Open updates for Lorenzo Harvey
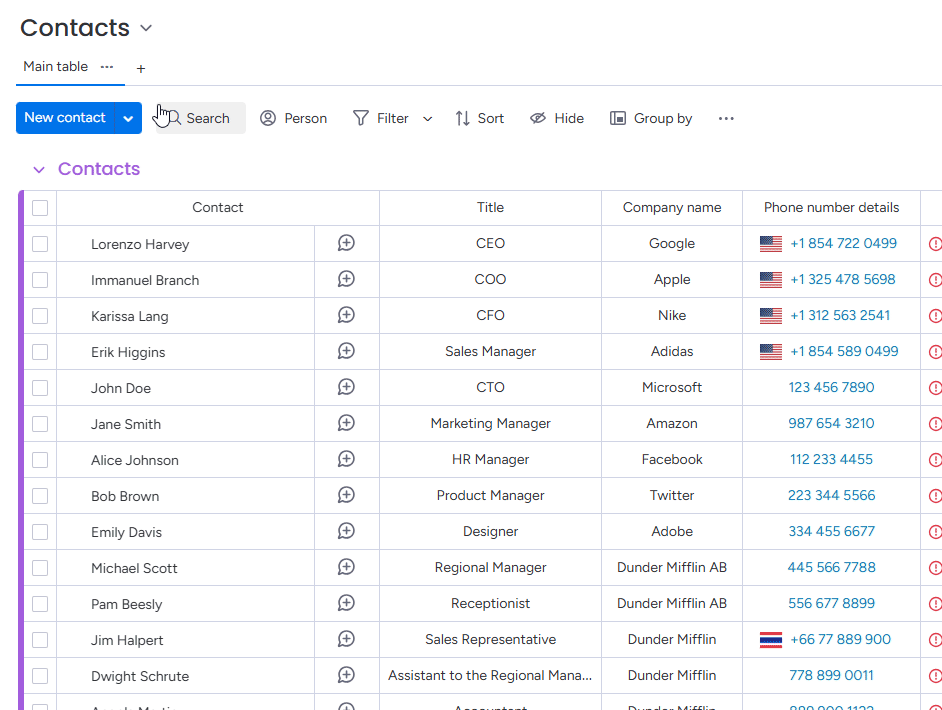Viewport: 942px width, 710px height. coord(345,243)
